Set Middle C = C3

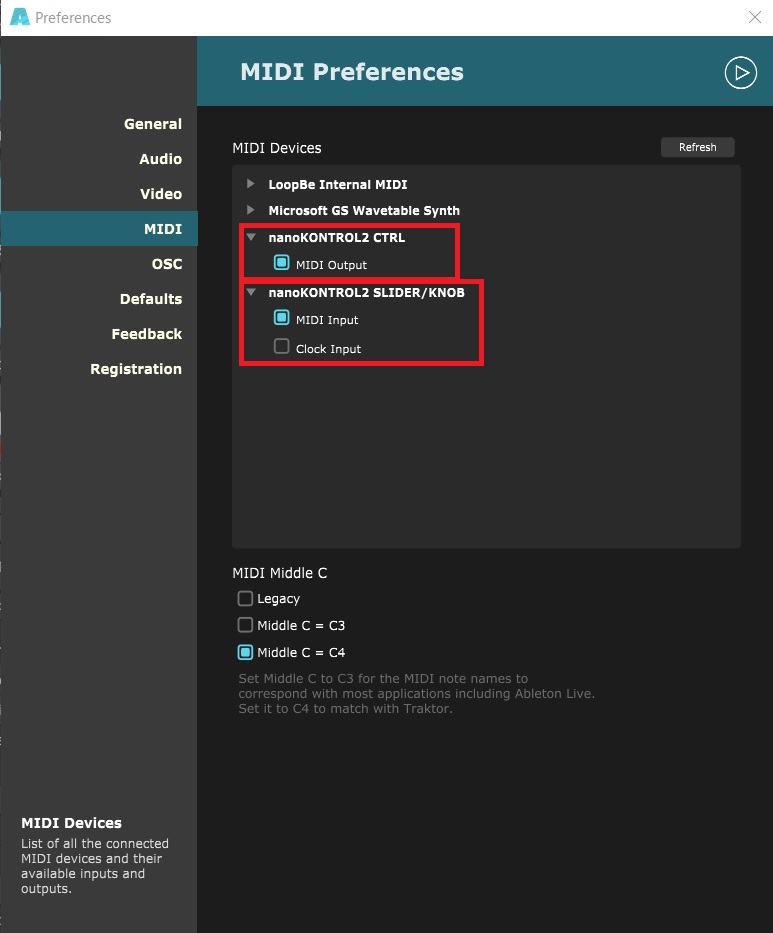point(245,625)
